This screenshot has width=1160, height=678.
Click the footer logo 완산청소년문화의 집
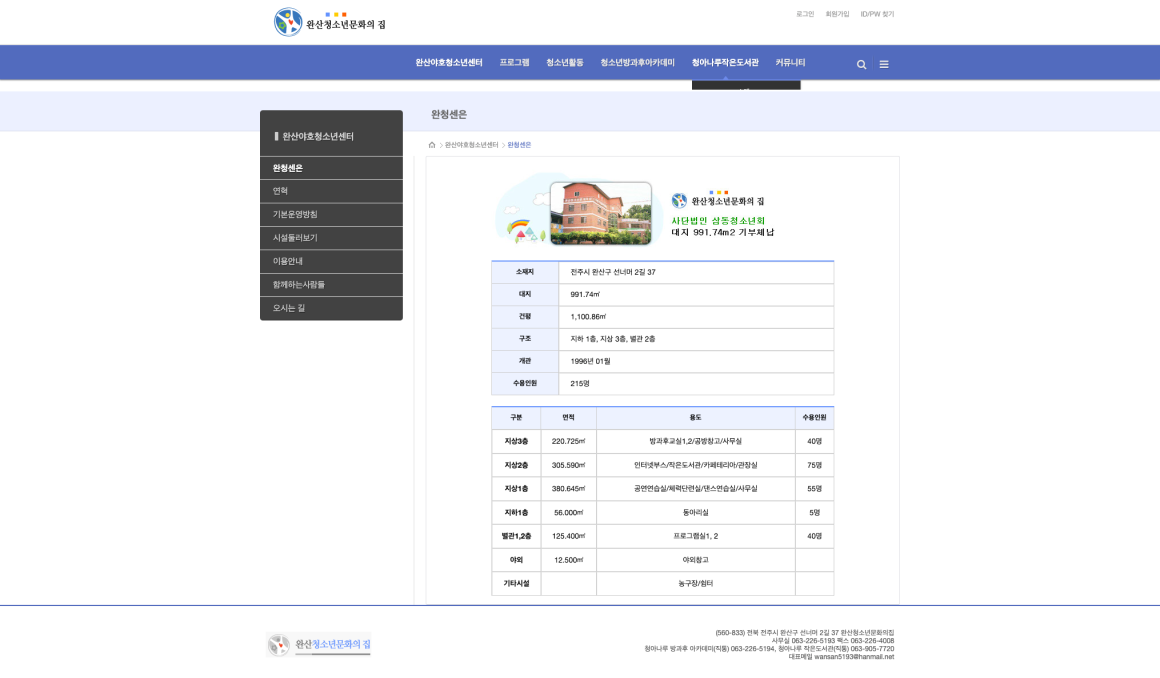point(319,645)
